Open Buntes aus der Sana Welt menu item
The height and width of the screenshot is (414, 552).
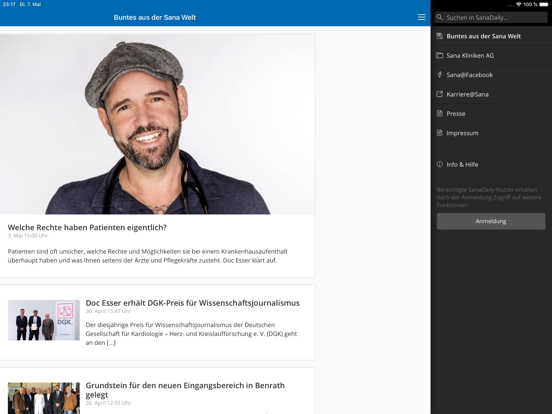[491, 36]
